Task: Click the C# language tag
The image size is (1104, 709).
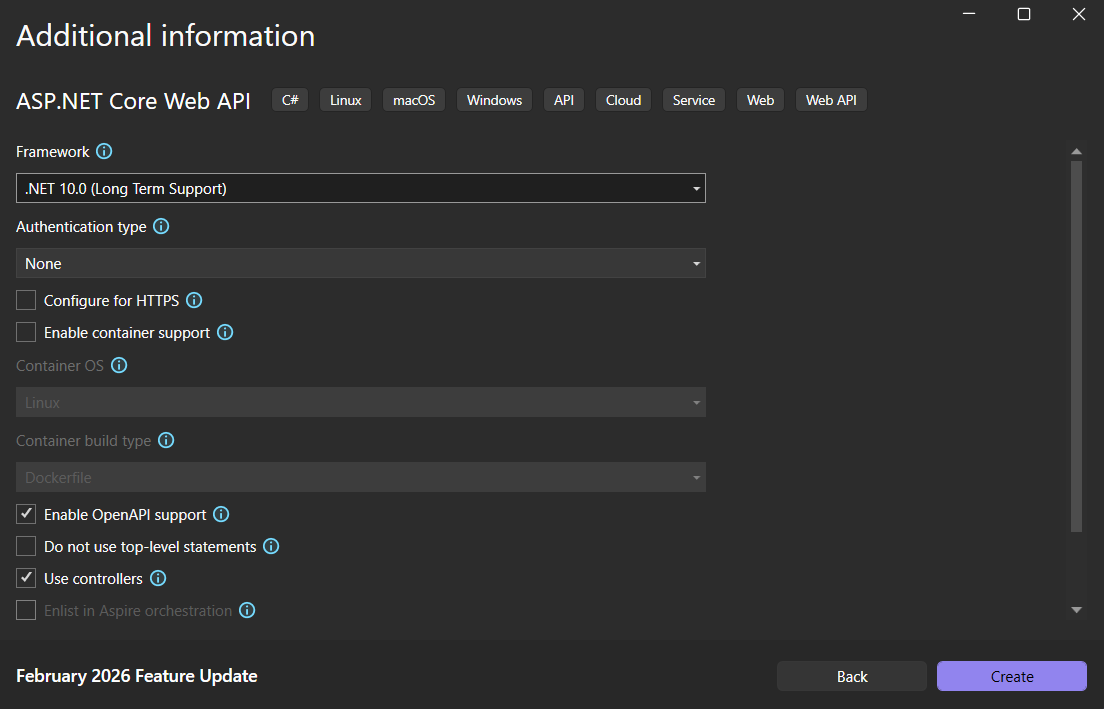Action: [x=290, y=100]
